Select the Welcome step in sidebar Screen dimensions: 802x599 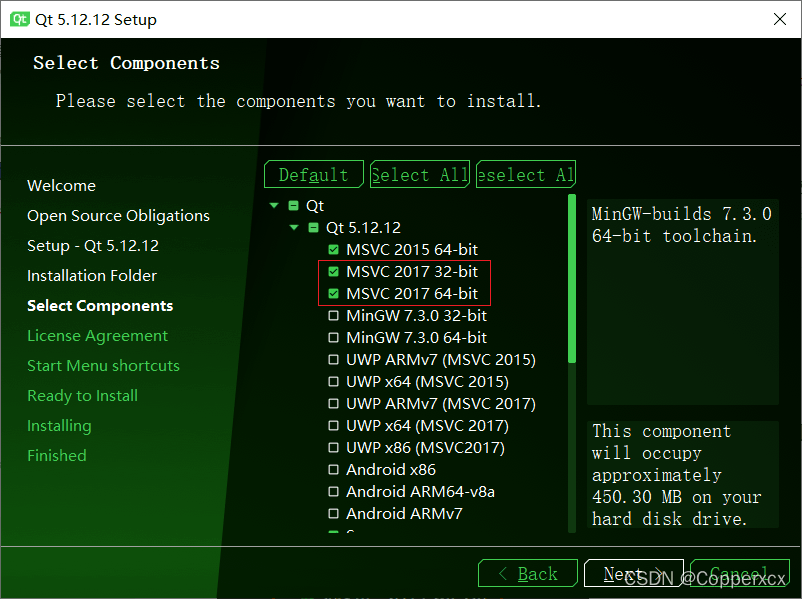pos(61,185)
